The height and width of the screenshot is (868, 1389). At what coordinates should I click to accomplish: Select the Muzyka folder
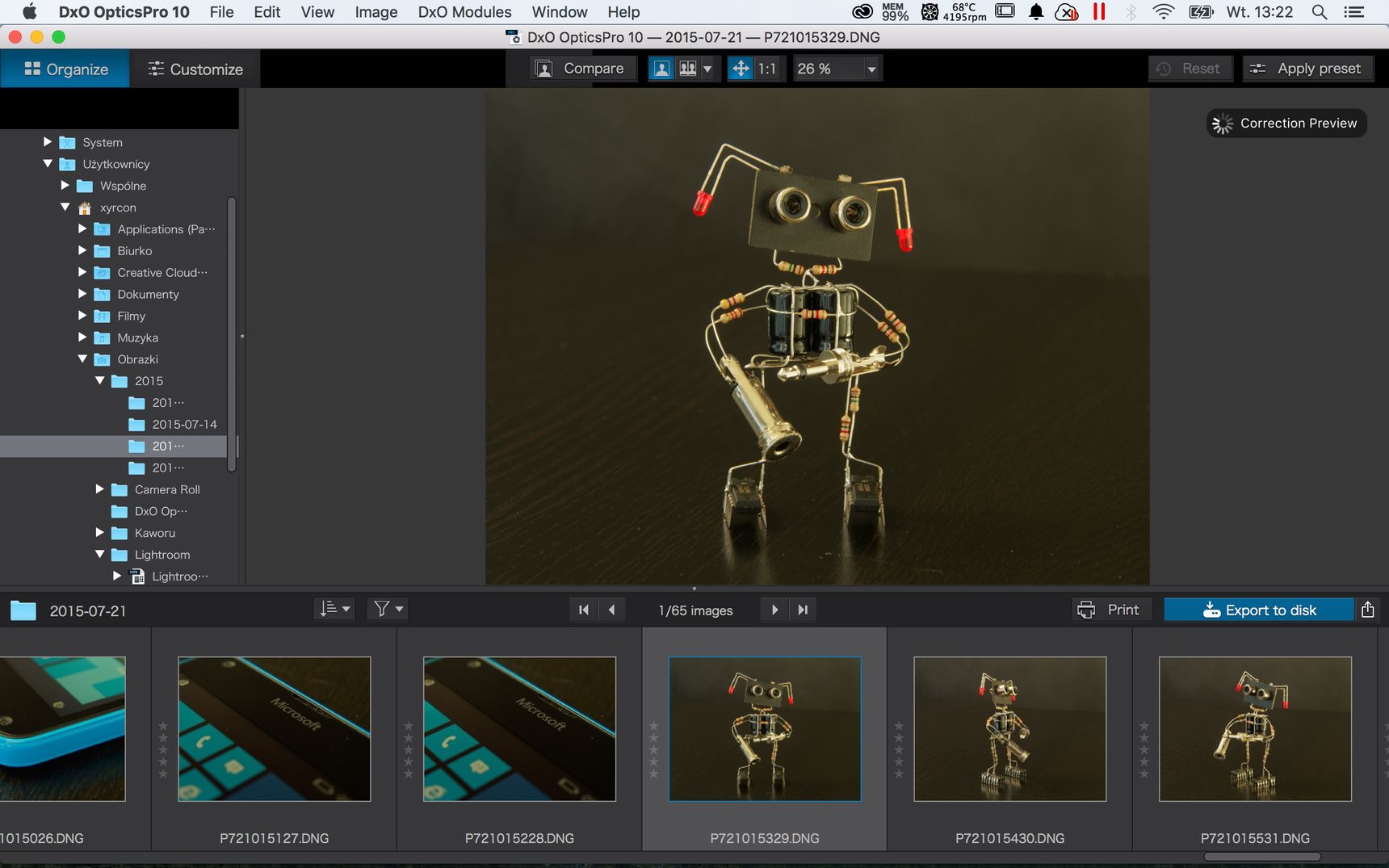click(x=137, y=338)
